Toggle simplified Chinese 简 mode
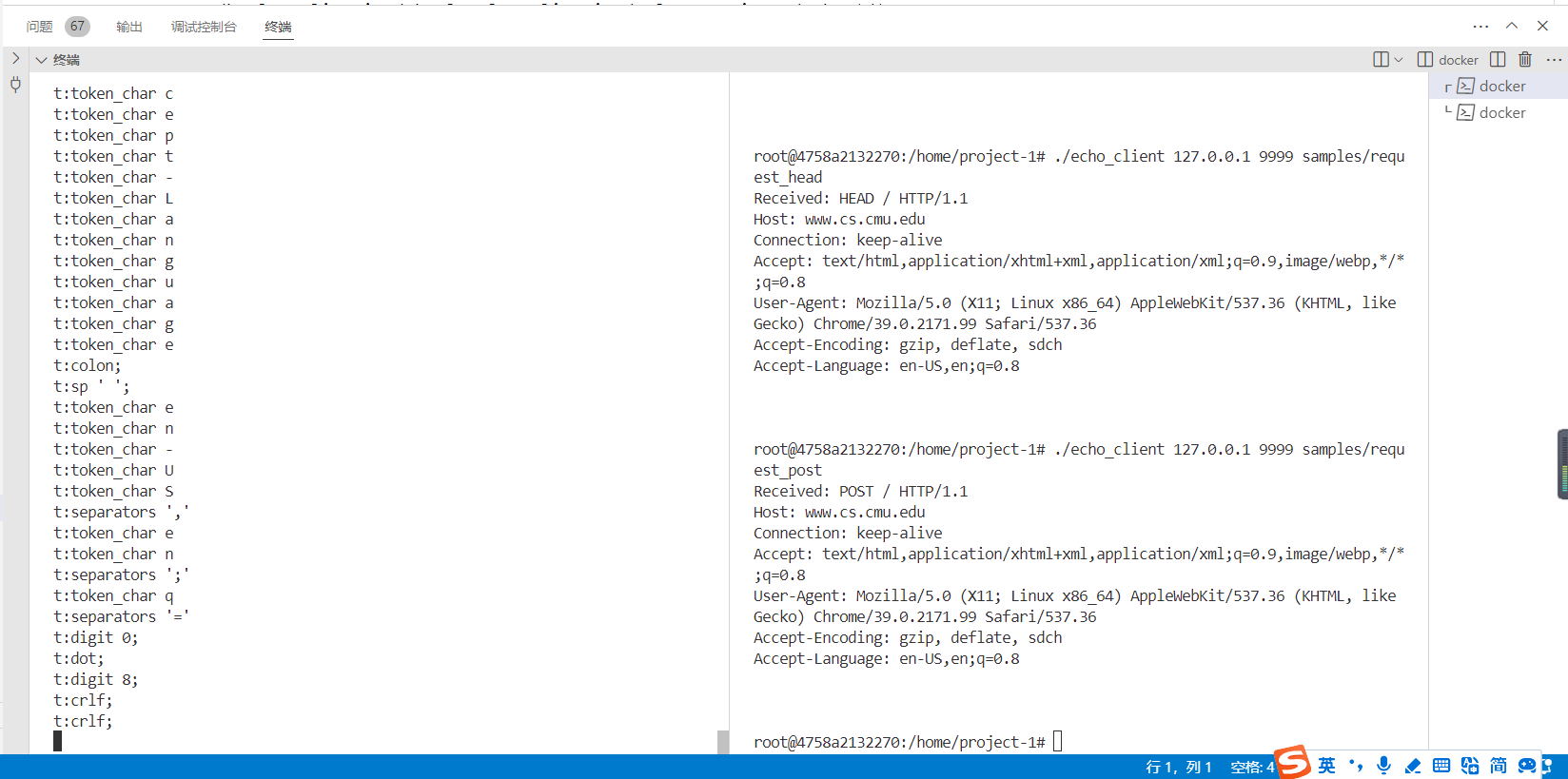Screen dimensions: 1568x779 tap(1499, 766)
